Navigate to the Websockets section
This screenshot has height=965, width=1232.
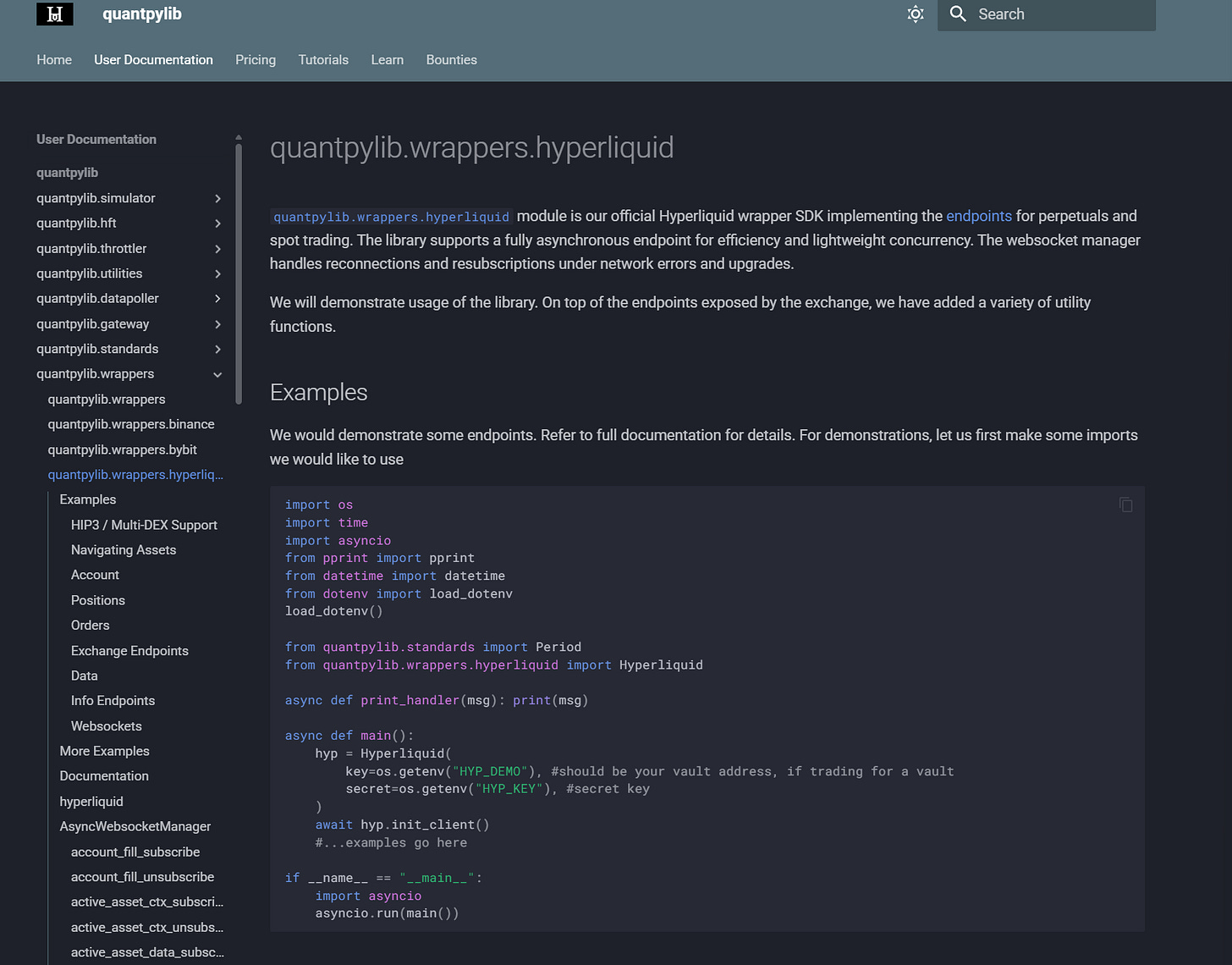pyautogui.click(x=107, y=726)
